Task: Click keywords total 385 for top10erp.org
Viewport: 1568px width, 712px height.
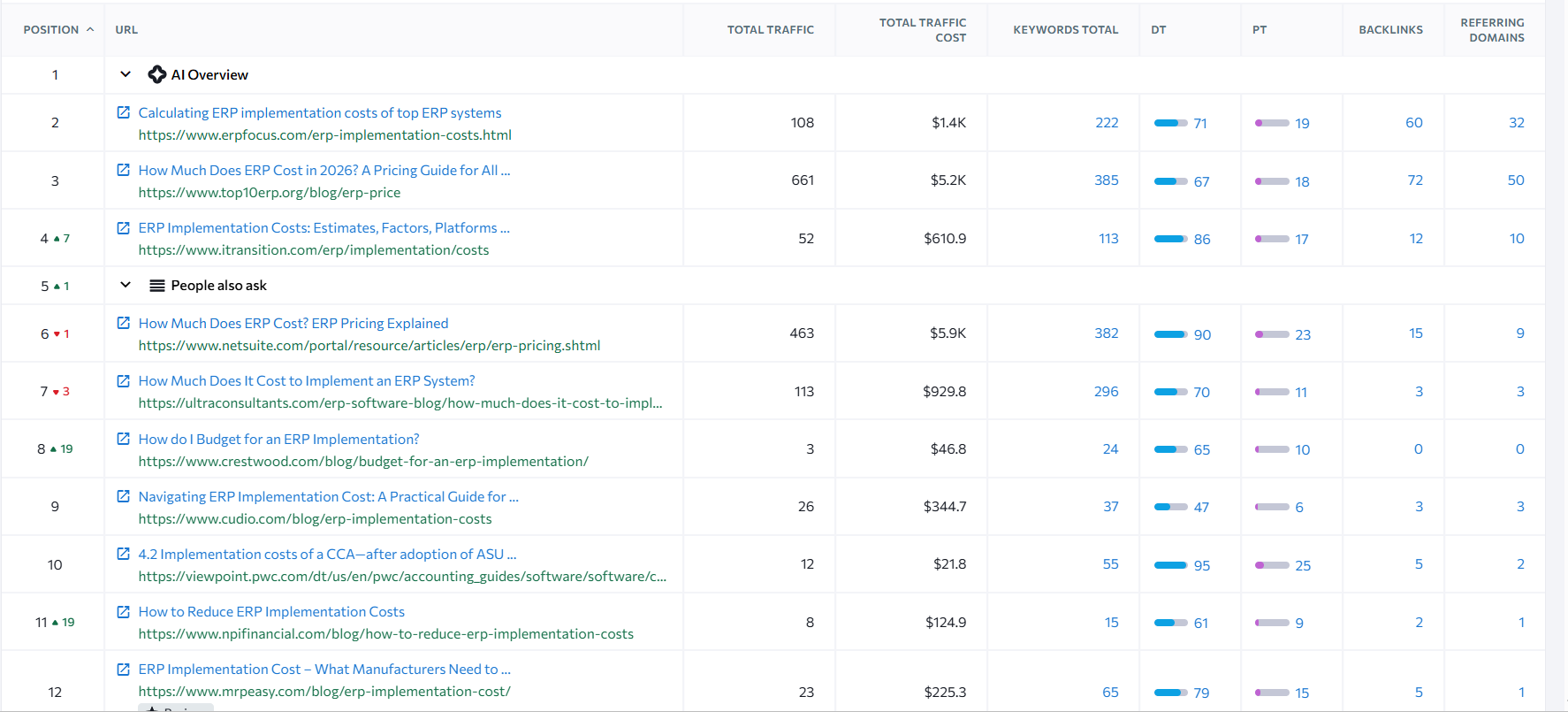Action: pyautogui.click(x=1107, y=180)
